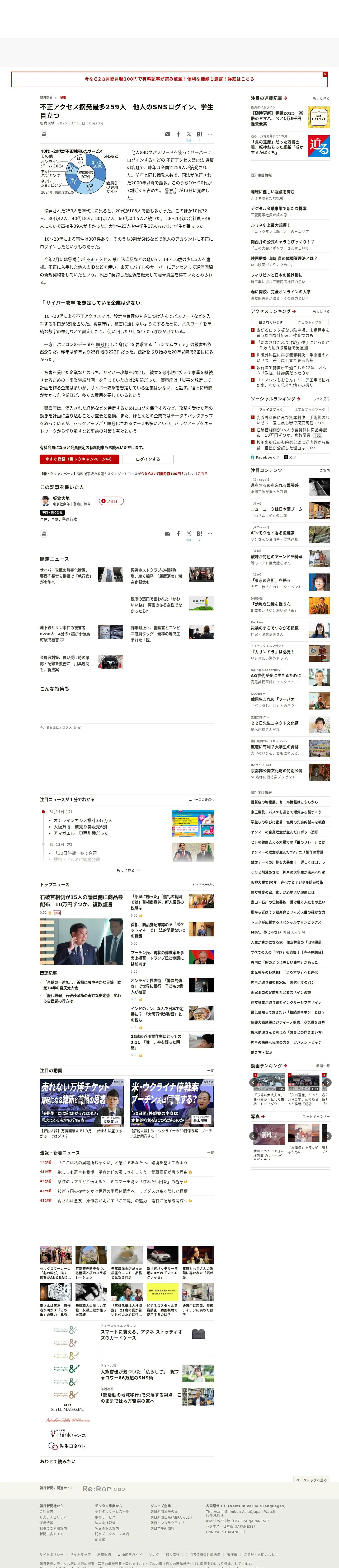Click the ページトップへ戻る button

[x=311, y=1480]
